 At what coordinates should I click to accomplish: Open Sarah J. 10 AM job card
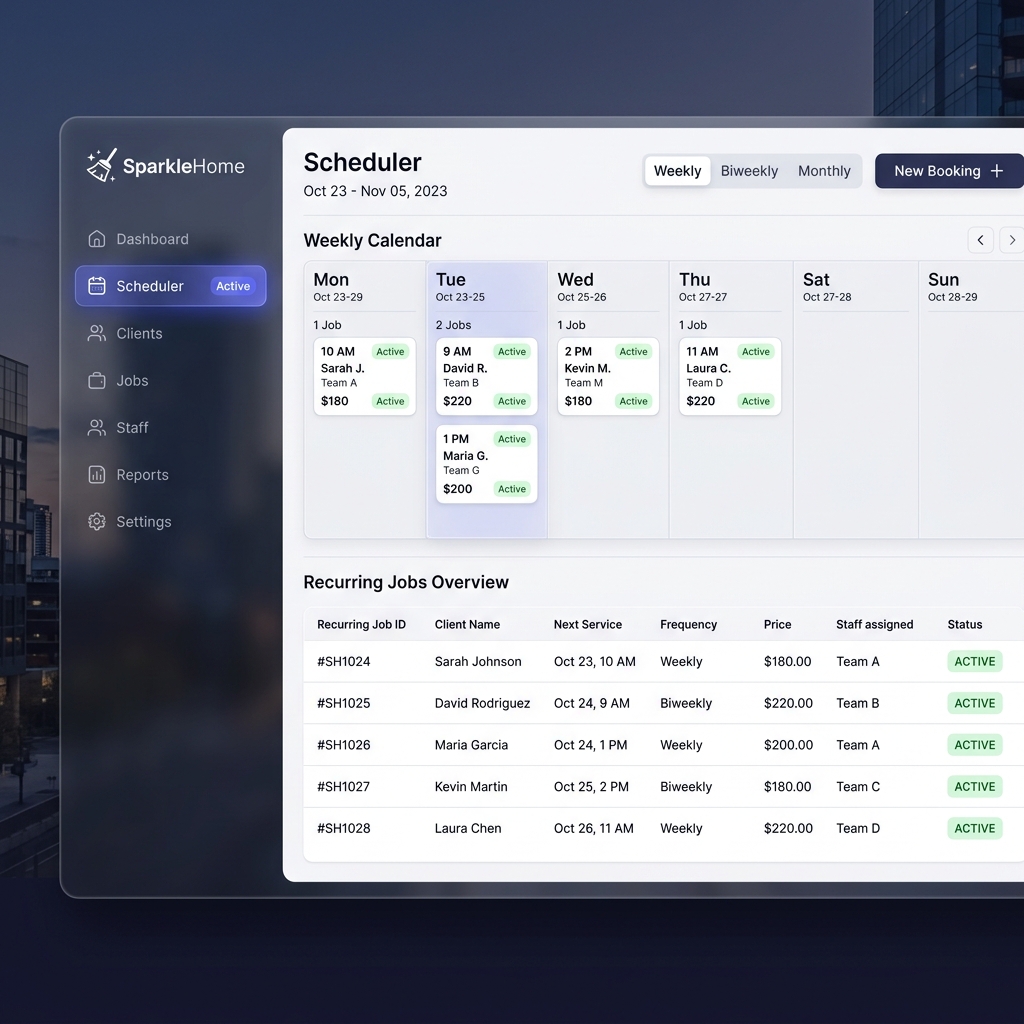point(364,376)
